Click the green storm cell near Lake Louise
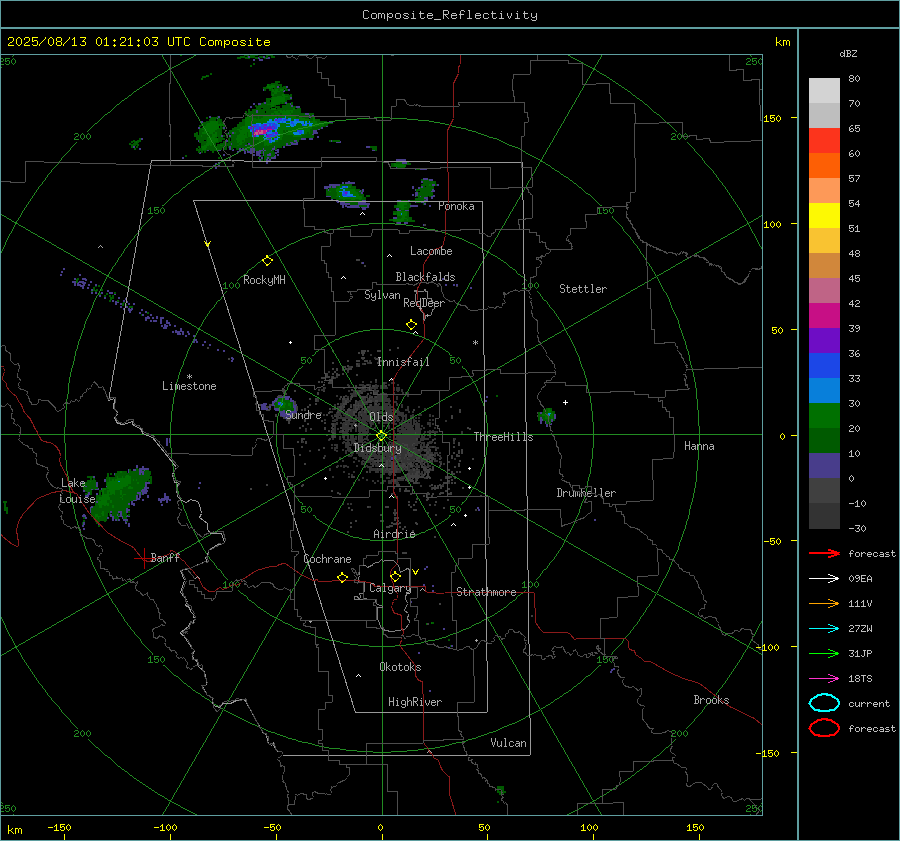The image size is (900, 841). (119, 494)
